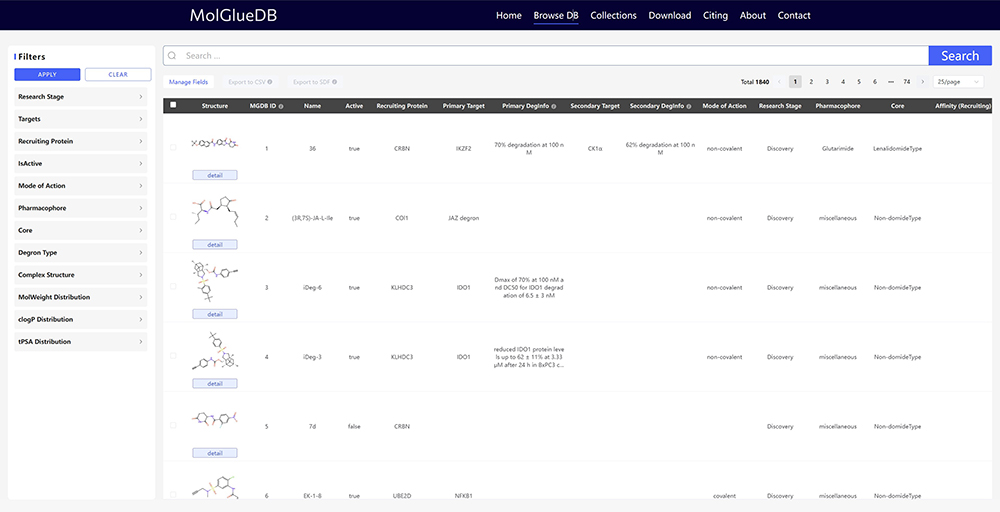Screen dimensions: 1000x512
Task: Go to the Download page in navbar
Action: [669, 15]
